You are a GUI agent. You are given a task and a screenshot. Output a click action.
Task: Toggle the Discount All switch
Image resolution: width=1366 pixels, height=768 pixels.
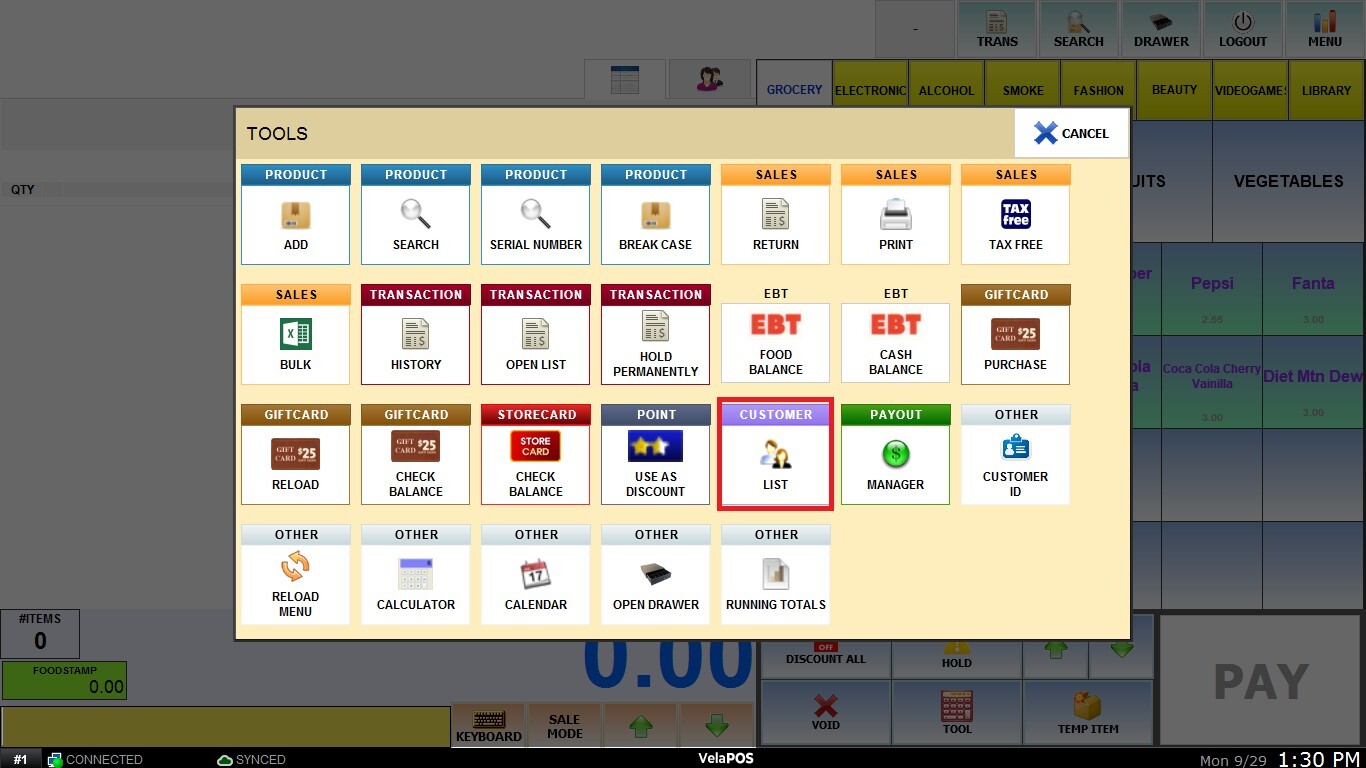[825, 654]
